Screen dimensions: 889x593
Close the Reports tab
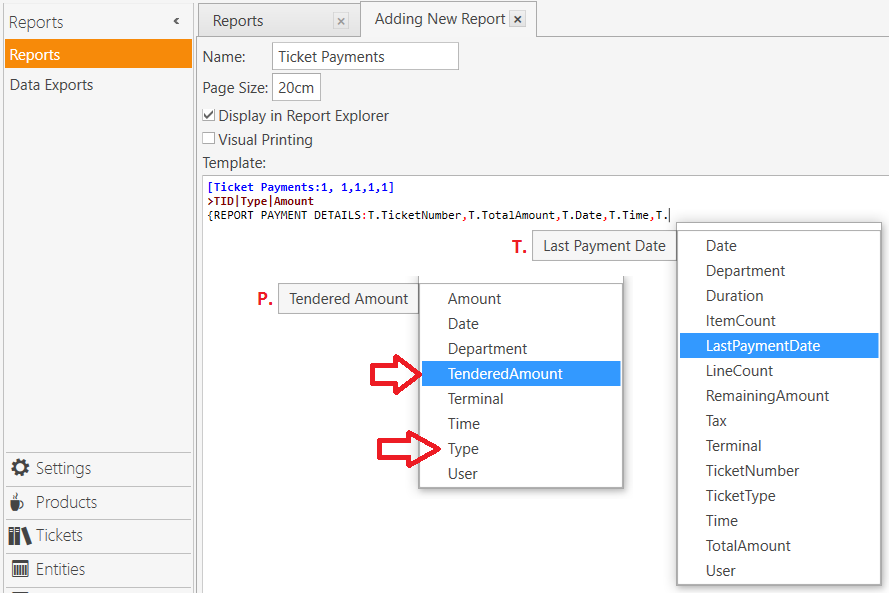point(341,22)
